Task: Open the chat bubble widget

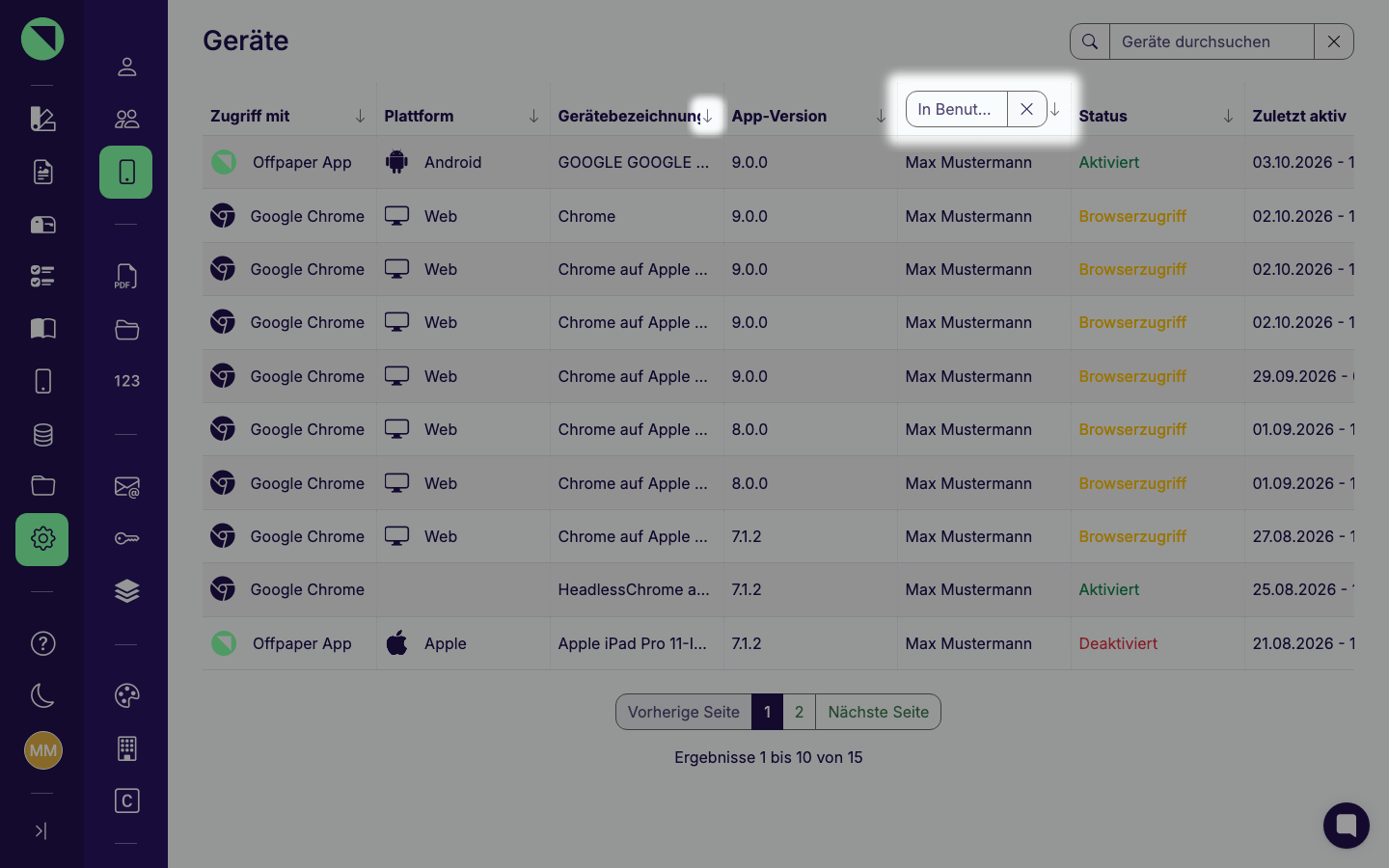Action: point(1347,826)
